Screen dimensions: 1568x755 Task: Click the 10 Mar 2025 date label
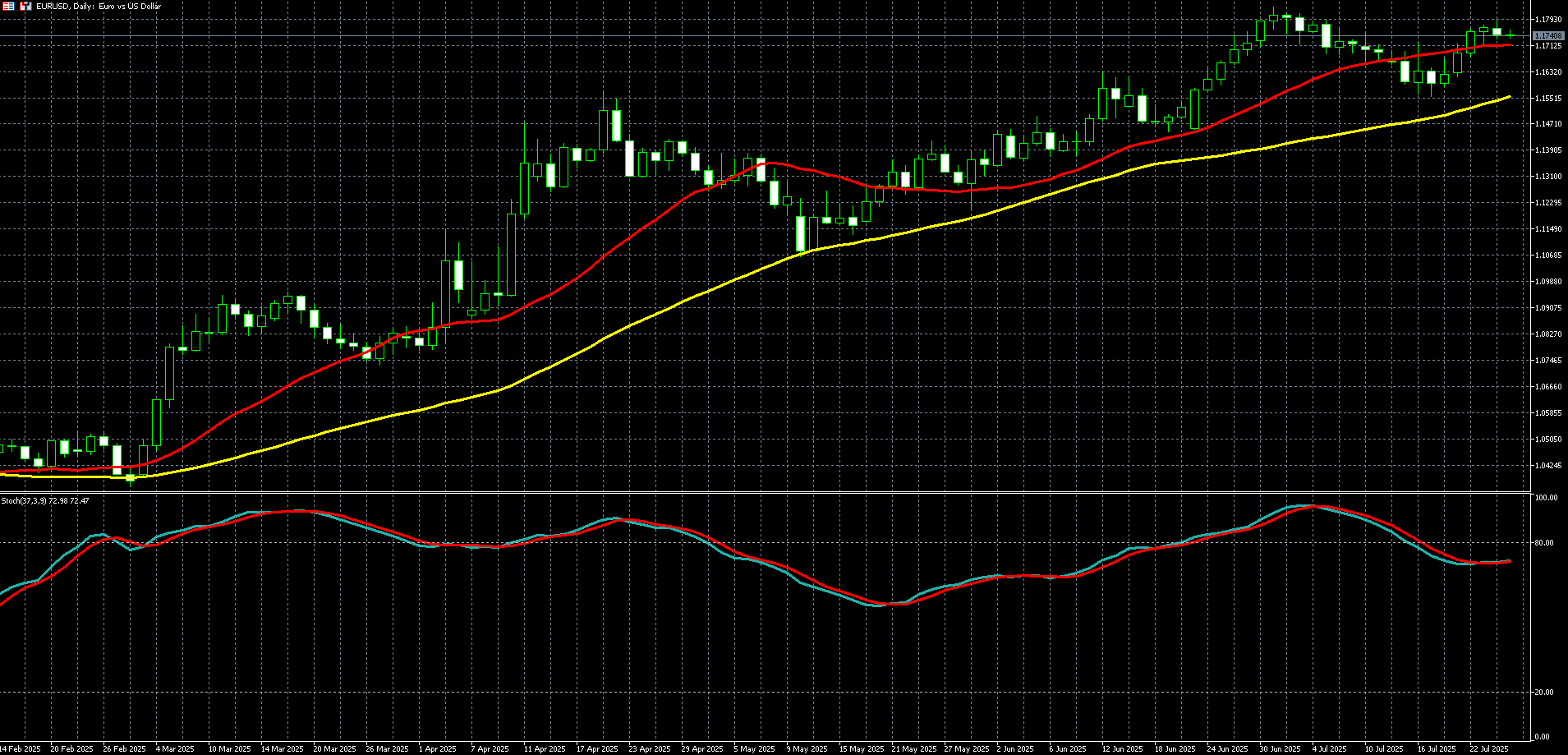(229, 749)
